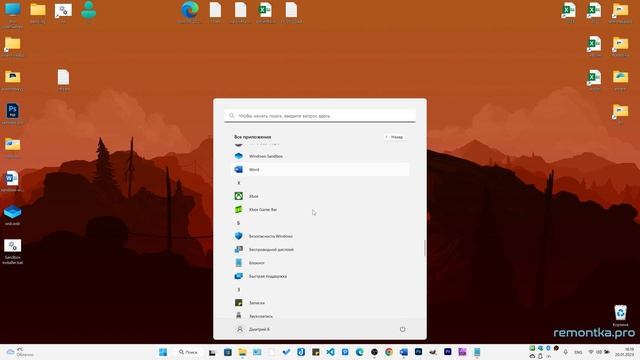Open Premiere Pro from the taskbar
Screen dimensions: 640x360
tap(448, 352)
